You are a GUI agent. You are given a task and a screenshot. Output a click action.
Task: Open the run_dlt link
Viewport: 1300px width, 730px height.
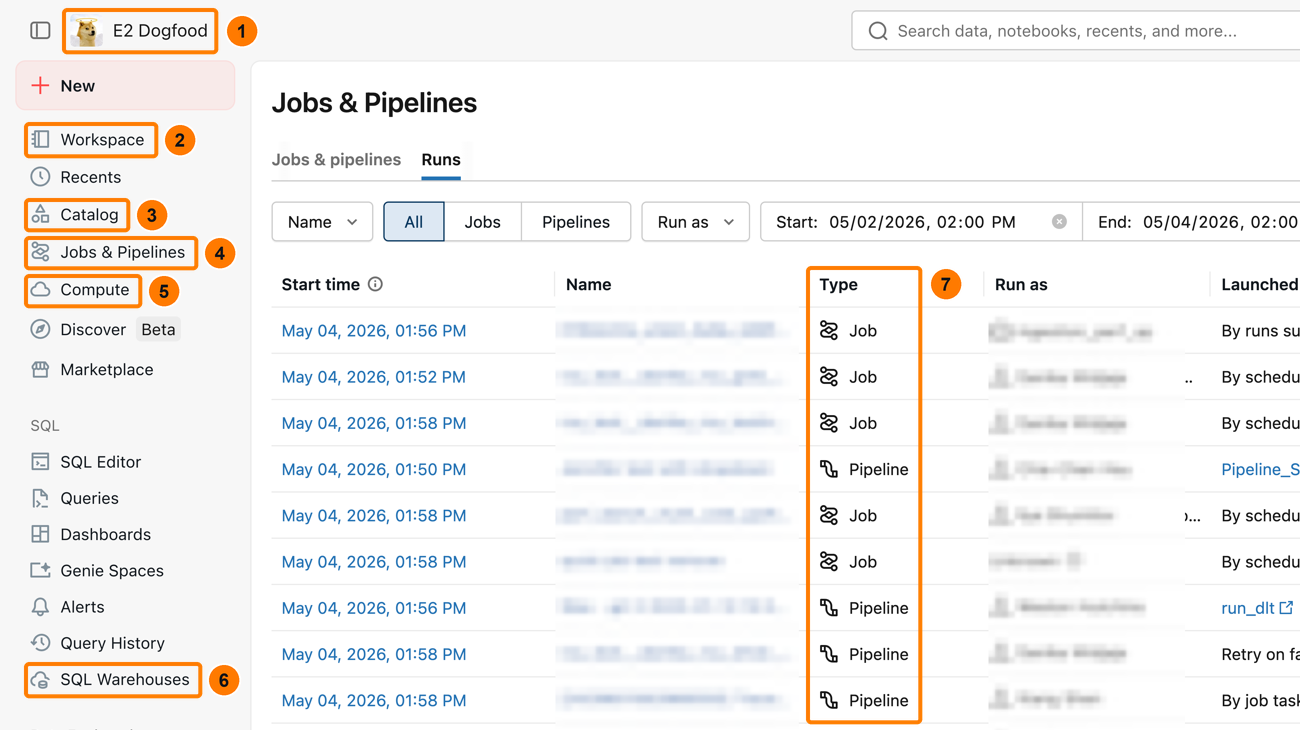coord(1248,608)
